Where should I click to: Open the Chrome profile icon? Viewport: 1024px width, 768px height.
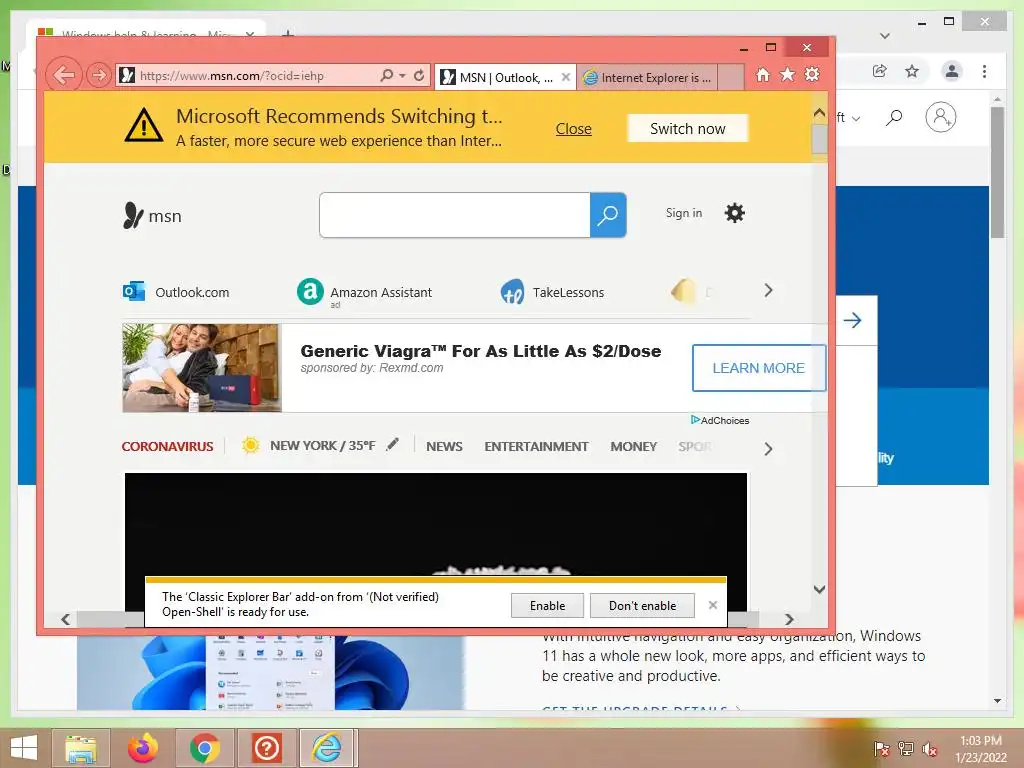(x=952, y=71)
